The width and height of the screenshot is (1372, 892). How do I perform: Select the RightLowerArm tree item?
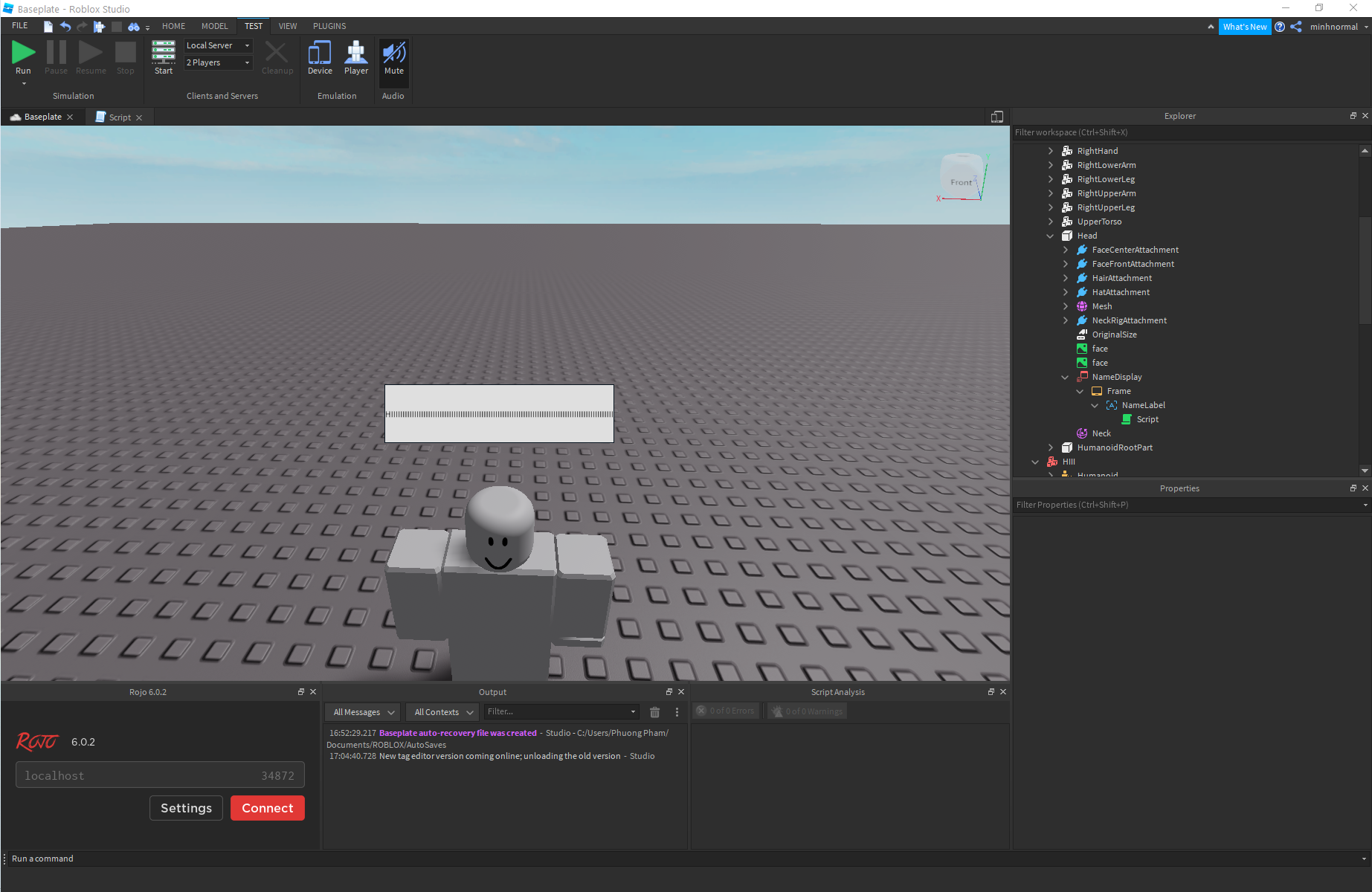point(1107,165)
